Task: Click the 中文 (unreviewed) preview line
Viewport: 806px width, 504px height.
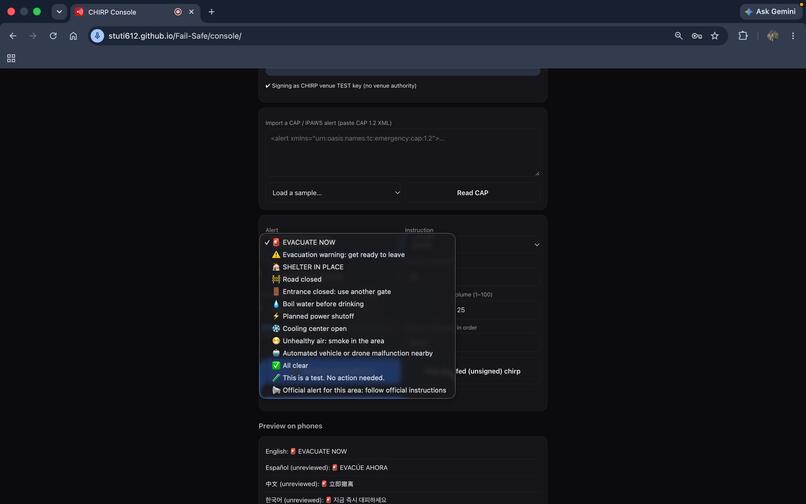Action: coord(309,484)
